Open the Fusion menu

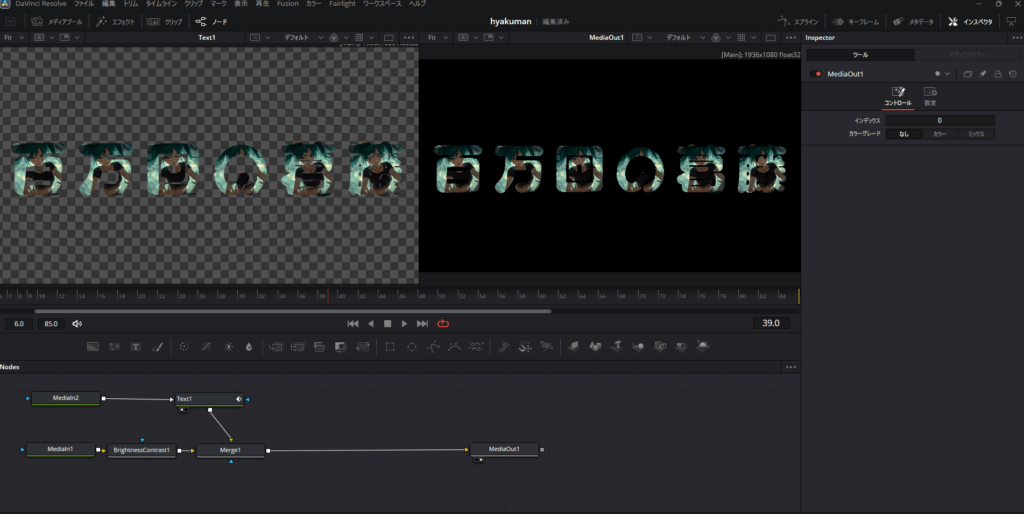[x=287, y=4]
